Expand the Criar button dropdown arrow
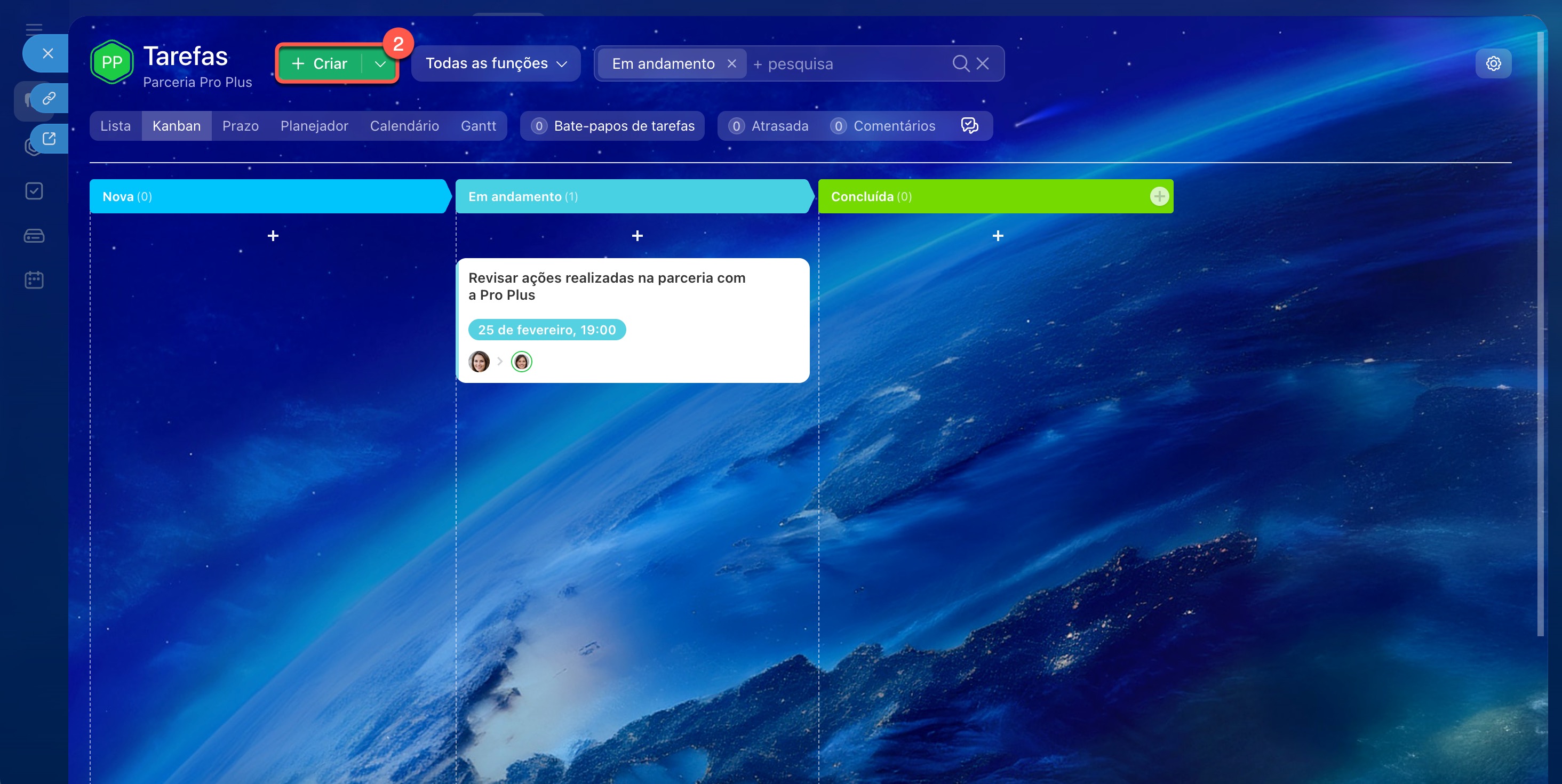Image resolution: width=1562 pixels, height=784 pixels. 380,63
